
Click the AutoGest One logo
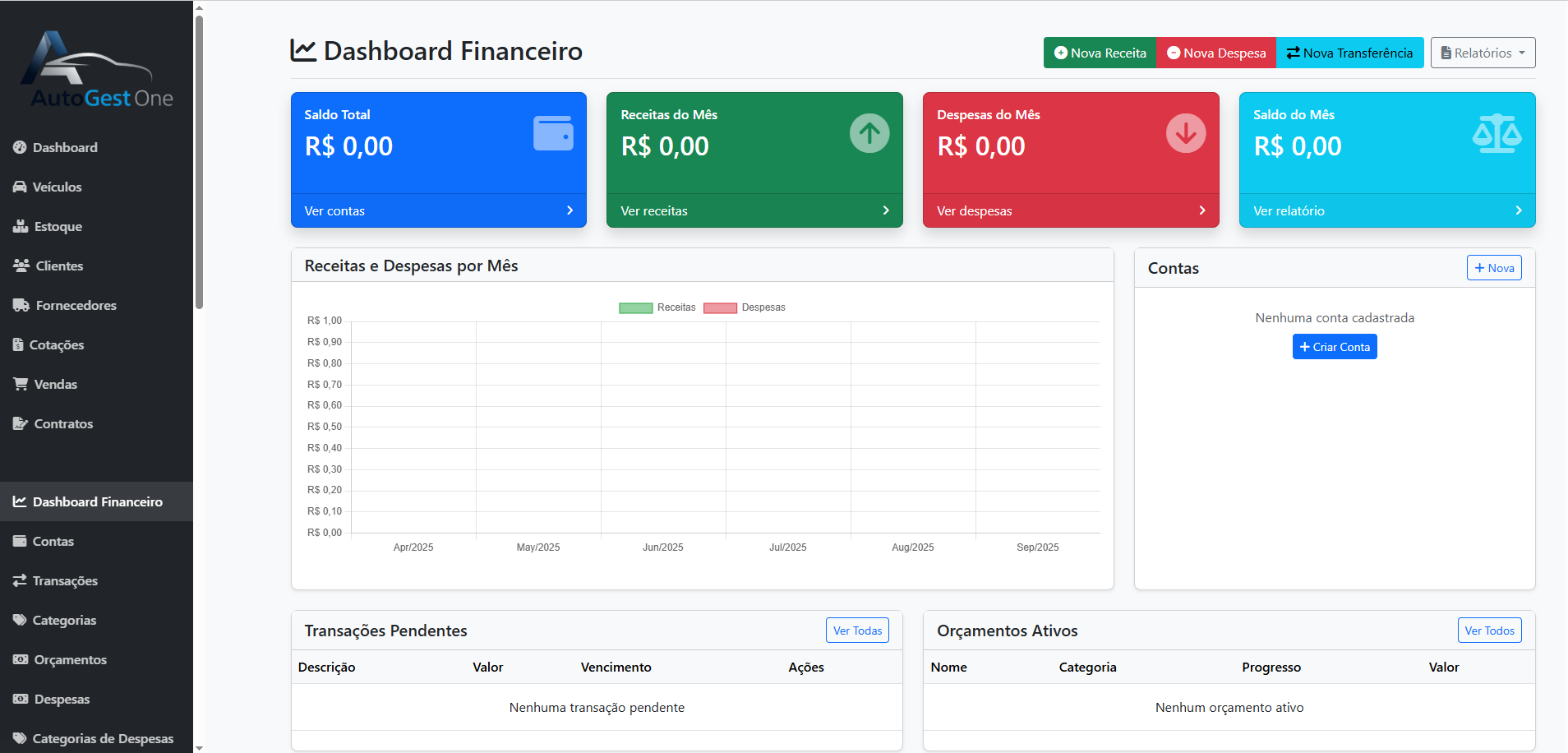click(x=97, y=71)
